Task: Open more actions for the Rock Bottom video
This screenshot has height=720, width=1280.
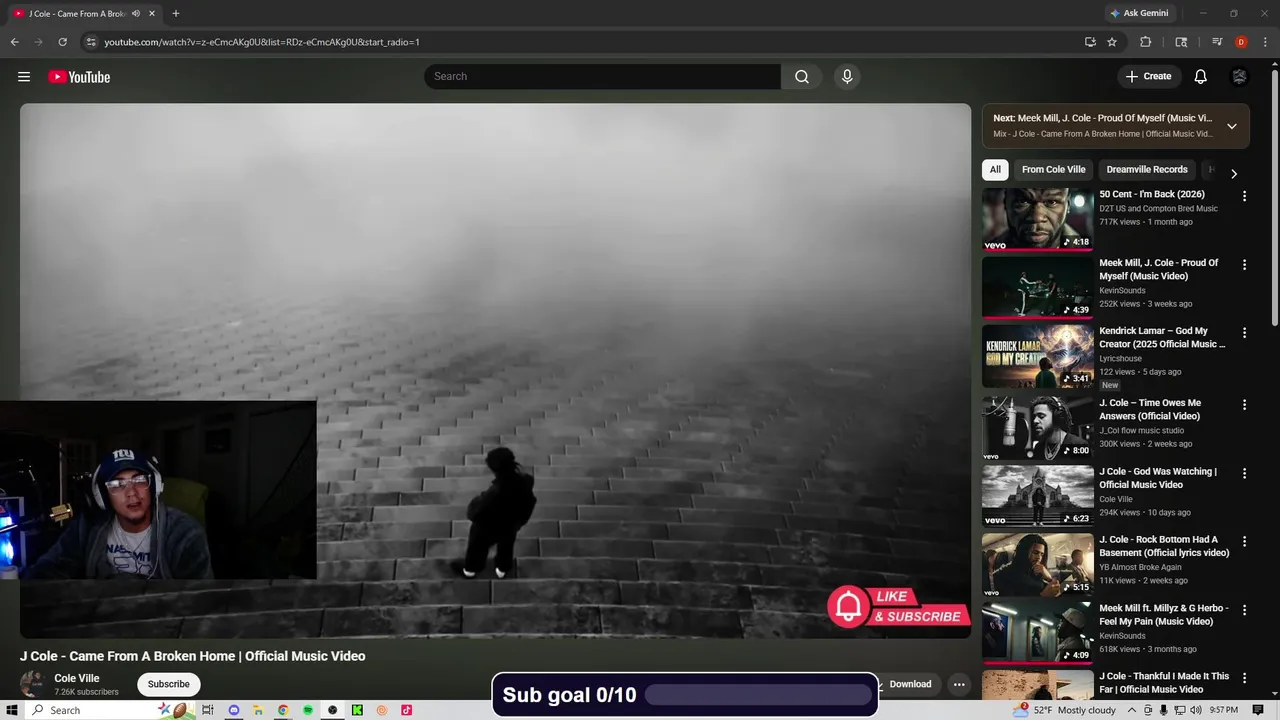Action: (1245, 541)
